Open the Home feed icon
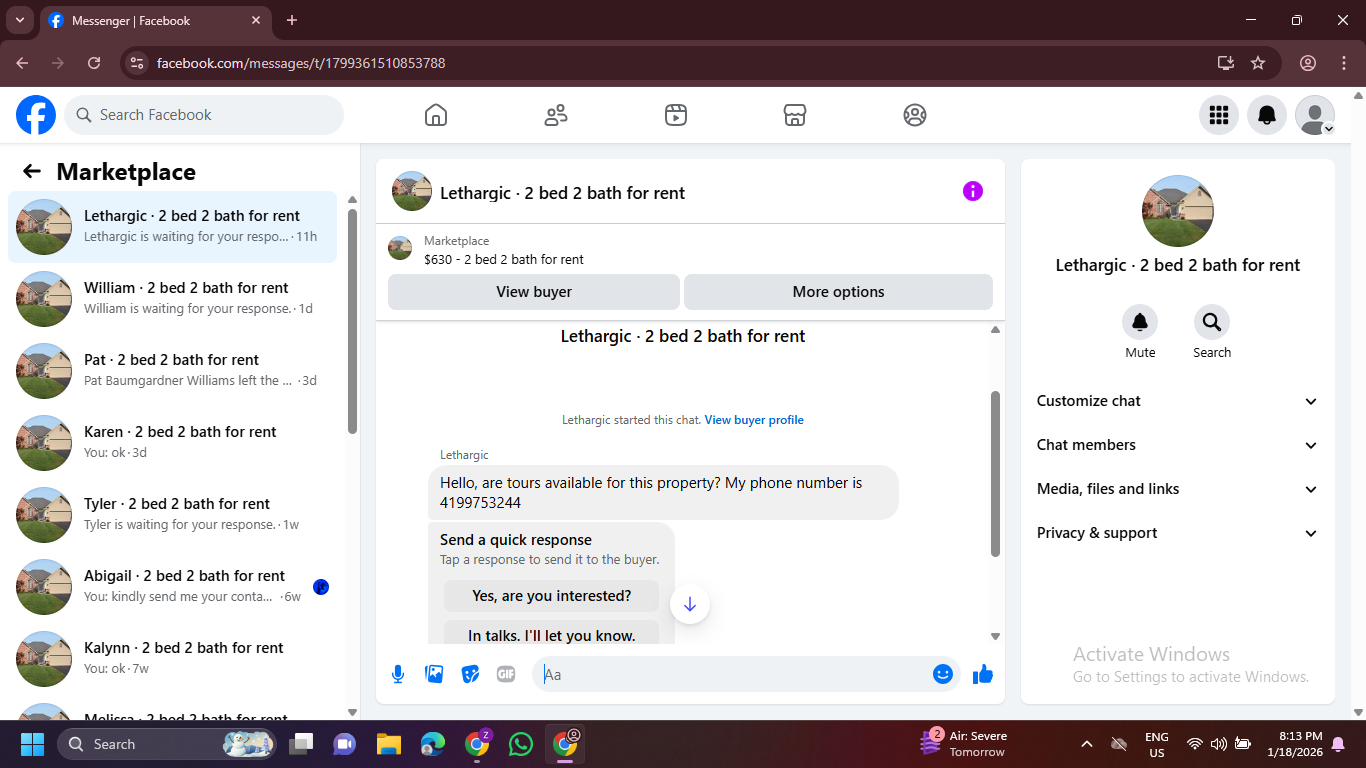Image resolution: width=1366 pixels, height=768 pixels. [436, 115]
